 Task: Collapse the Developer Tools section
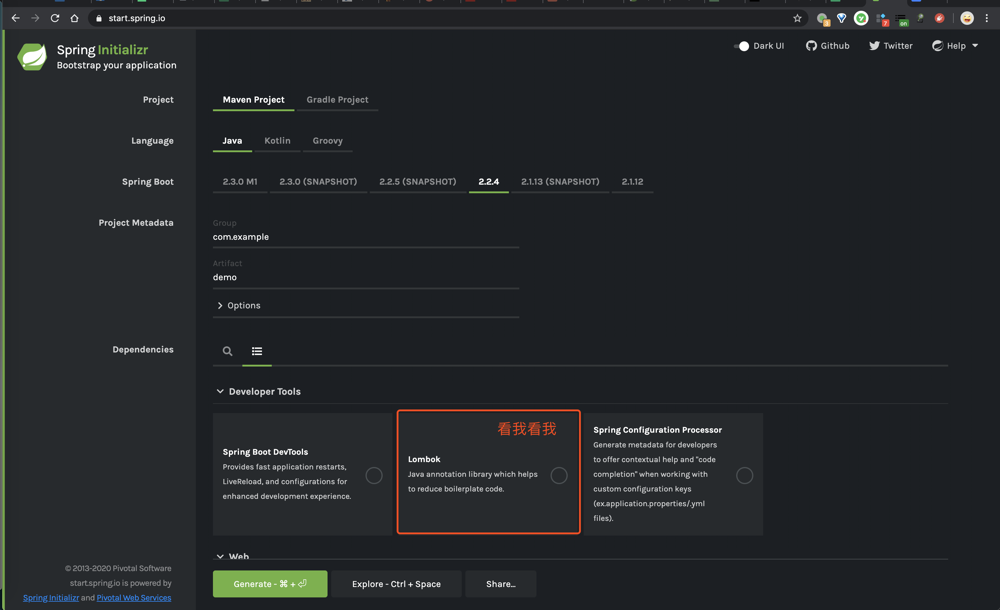pos(220,392)
